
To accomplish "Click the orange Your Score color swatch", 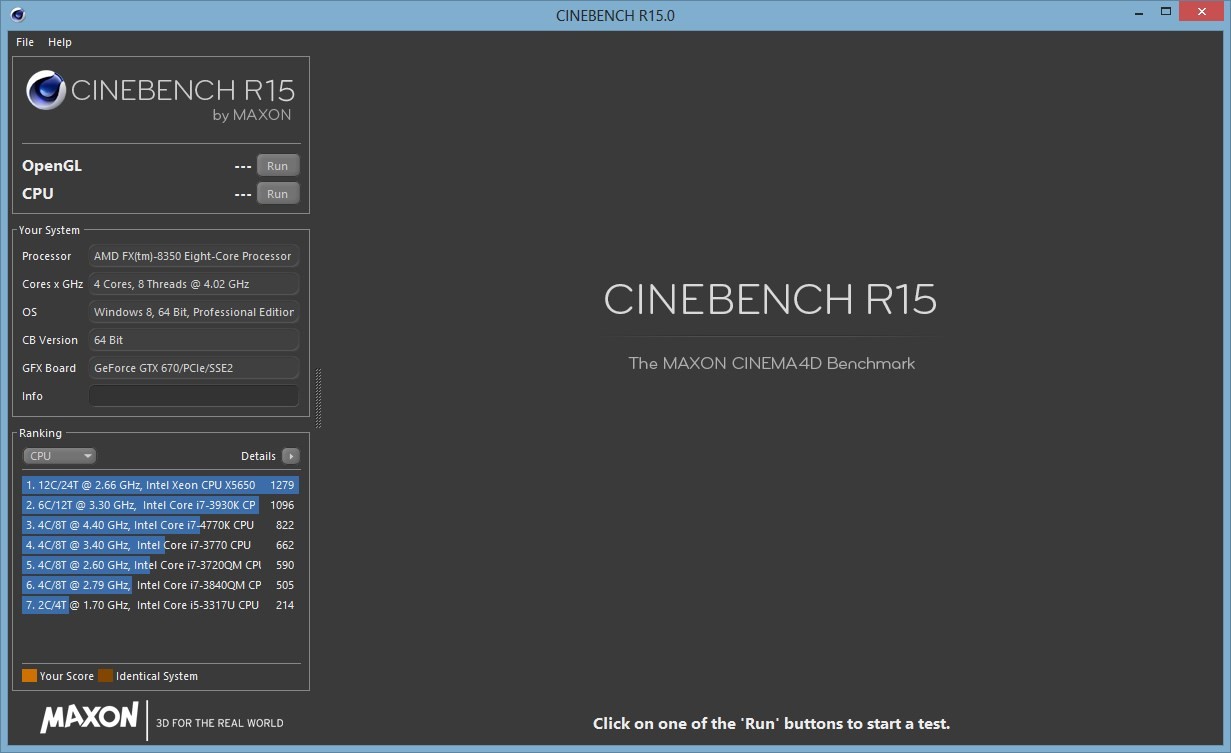I will coord(29,676).
